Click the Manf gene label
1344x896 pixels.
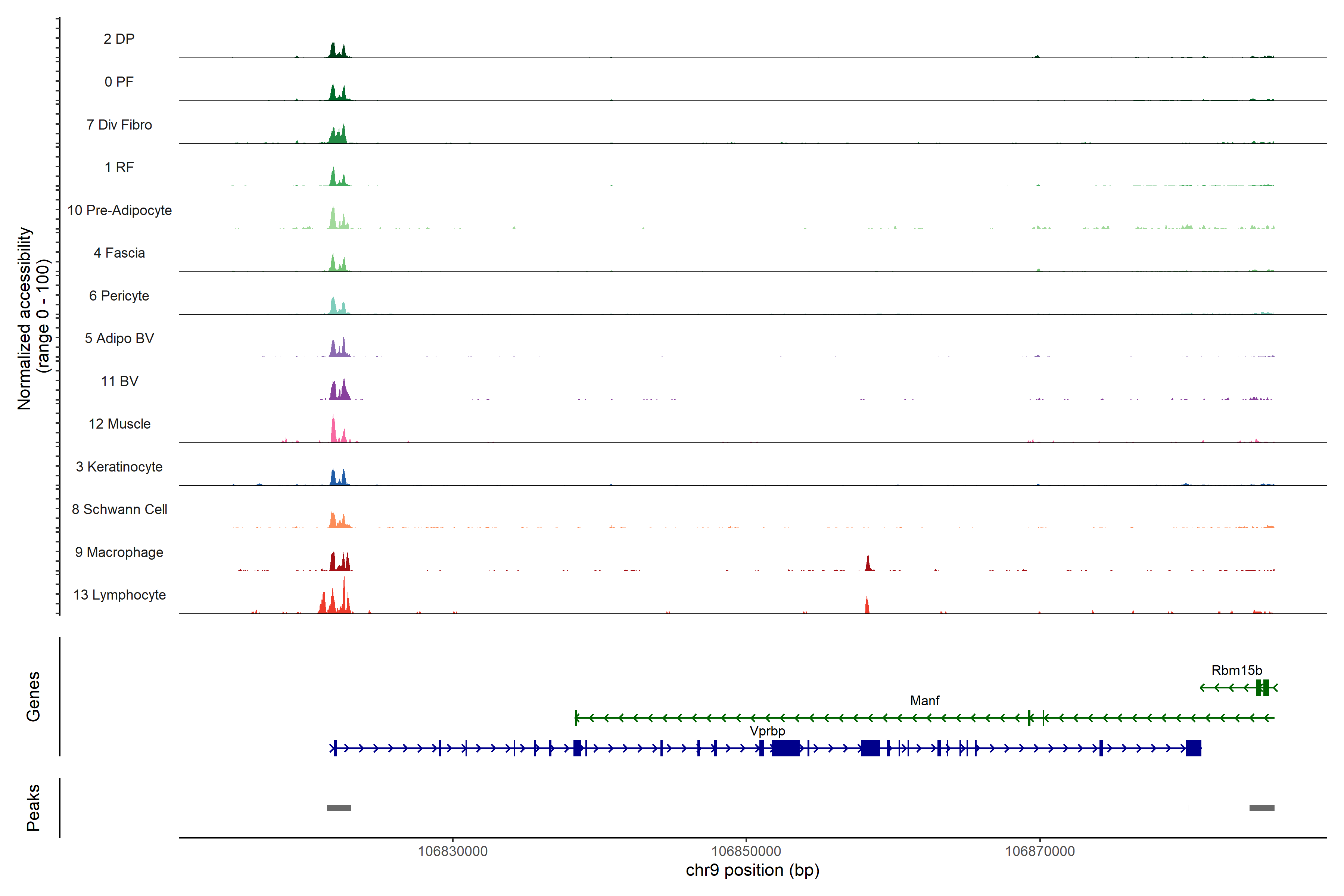tap(925, 701)
